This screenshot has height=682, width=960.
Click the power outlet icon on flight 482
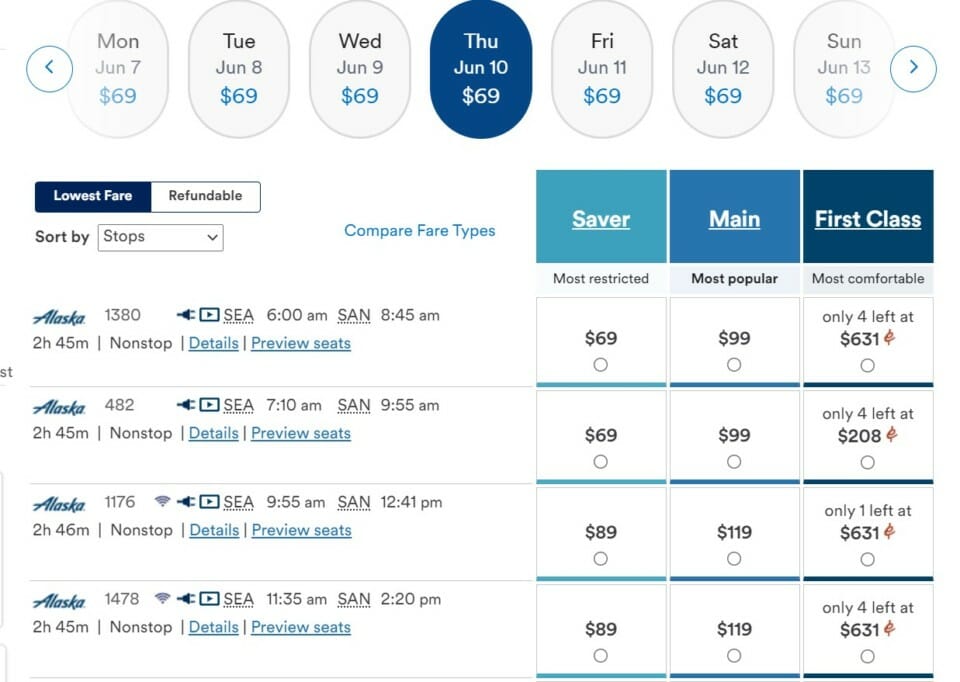click(186, 405)
